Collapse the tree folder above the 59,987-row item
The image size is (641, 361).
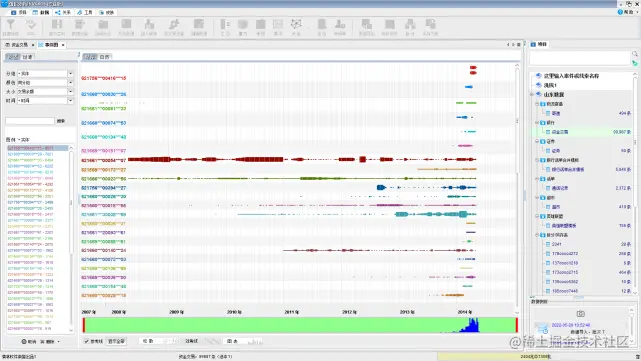537,123
